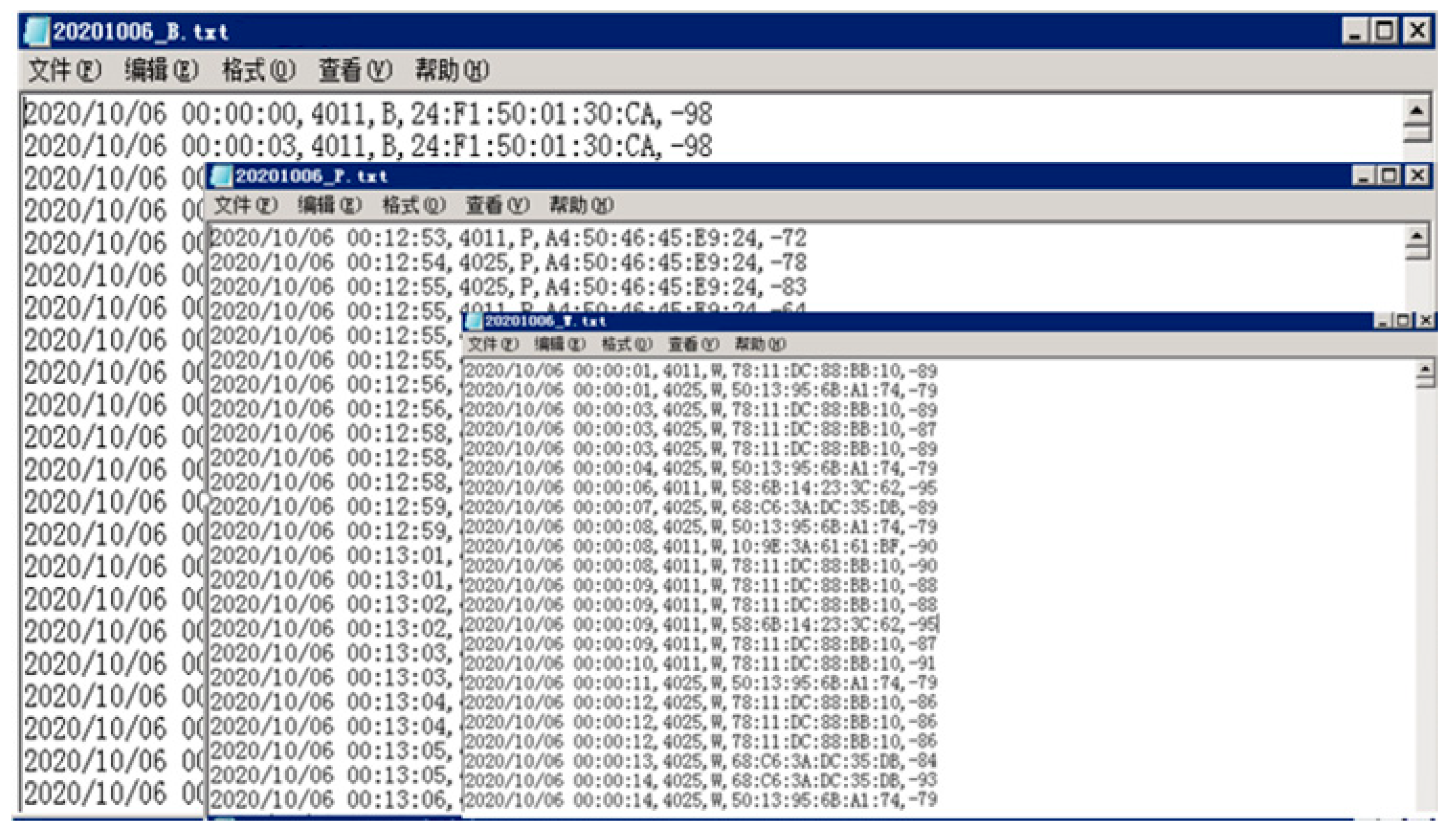The height and width of the screenshot is (831, 1456).
Task: Maximize the 20201006_F.txt window
Action: point(1389,176)
